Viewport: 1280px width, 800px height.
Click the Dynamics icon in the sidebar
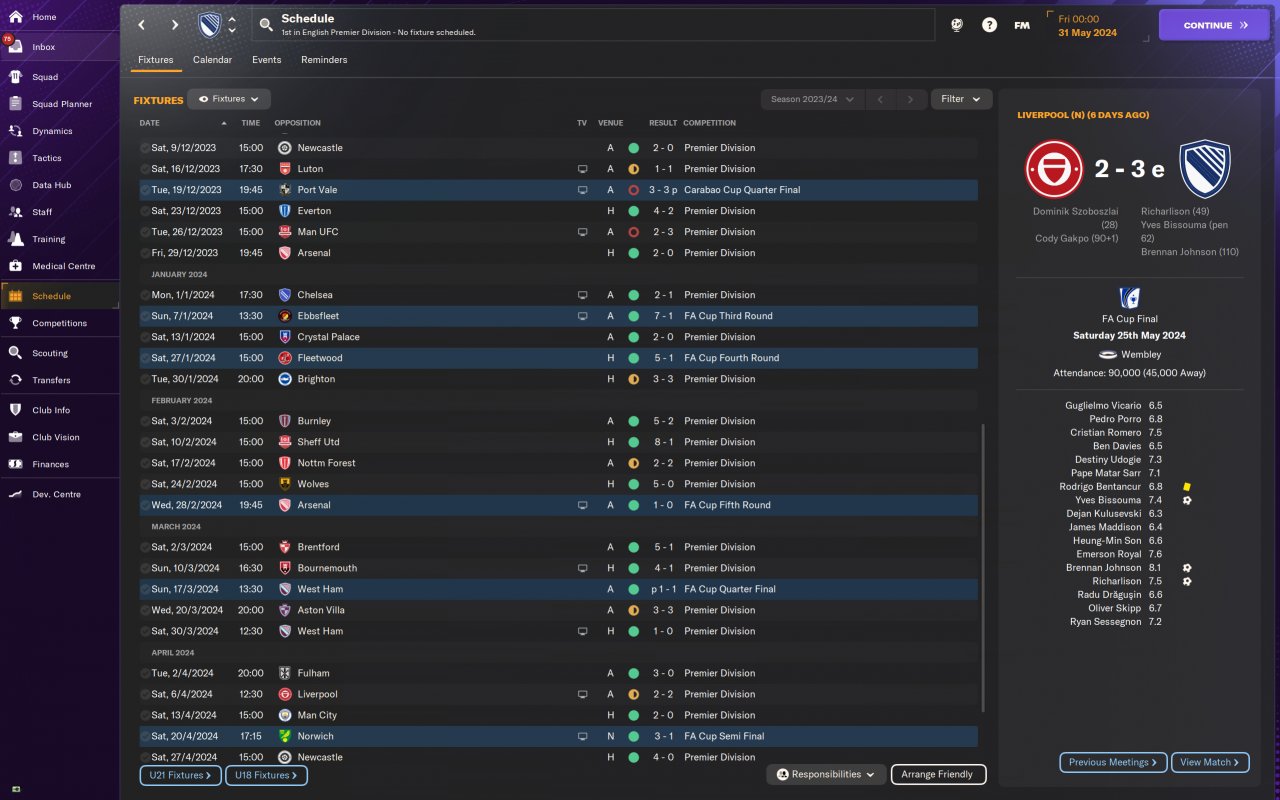click(x=15, y=131)
